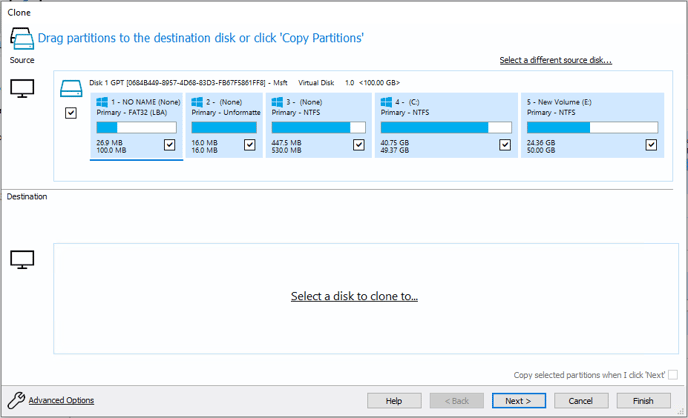Viewport: 688px width, 418px height.
Task: Click the disabled < Back button
Action: 457,400
